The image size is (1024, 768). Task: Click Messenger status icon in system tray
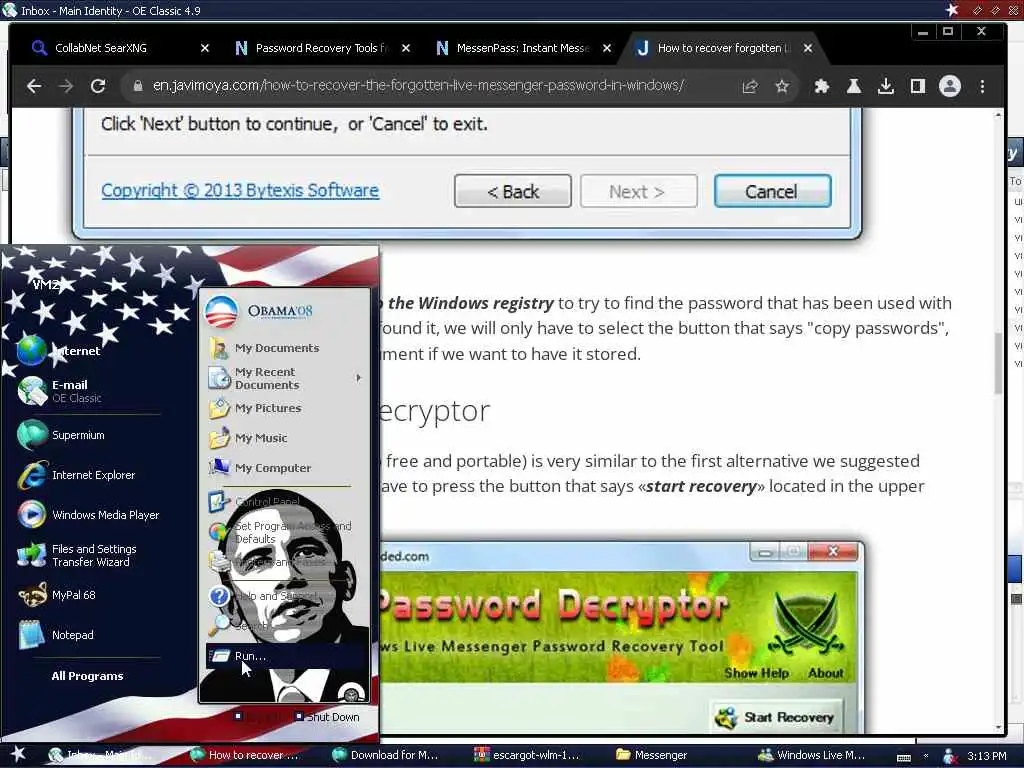pos(950,756)
